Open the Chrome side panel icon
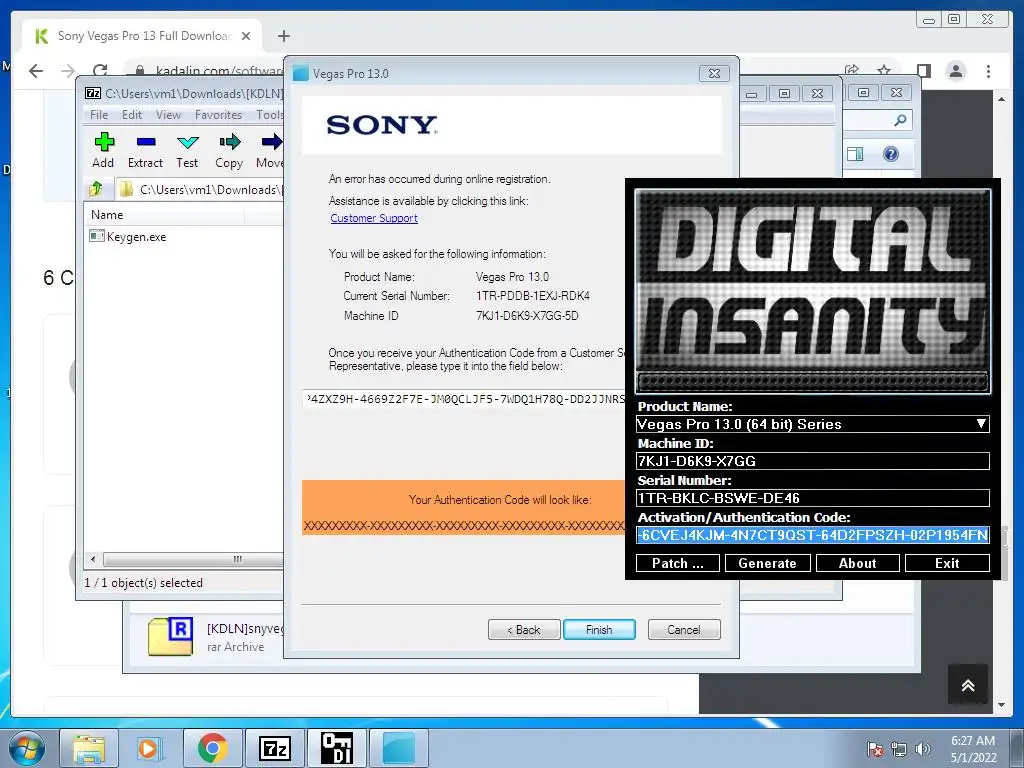 [923, 71]
